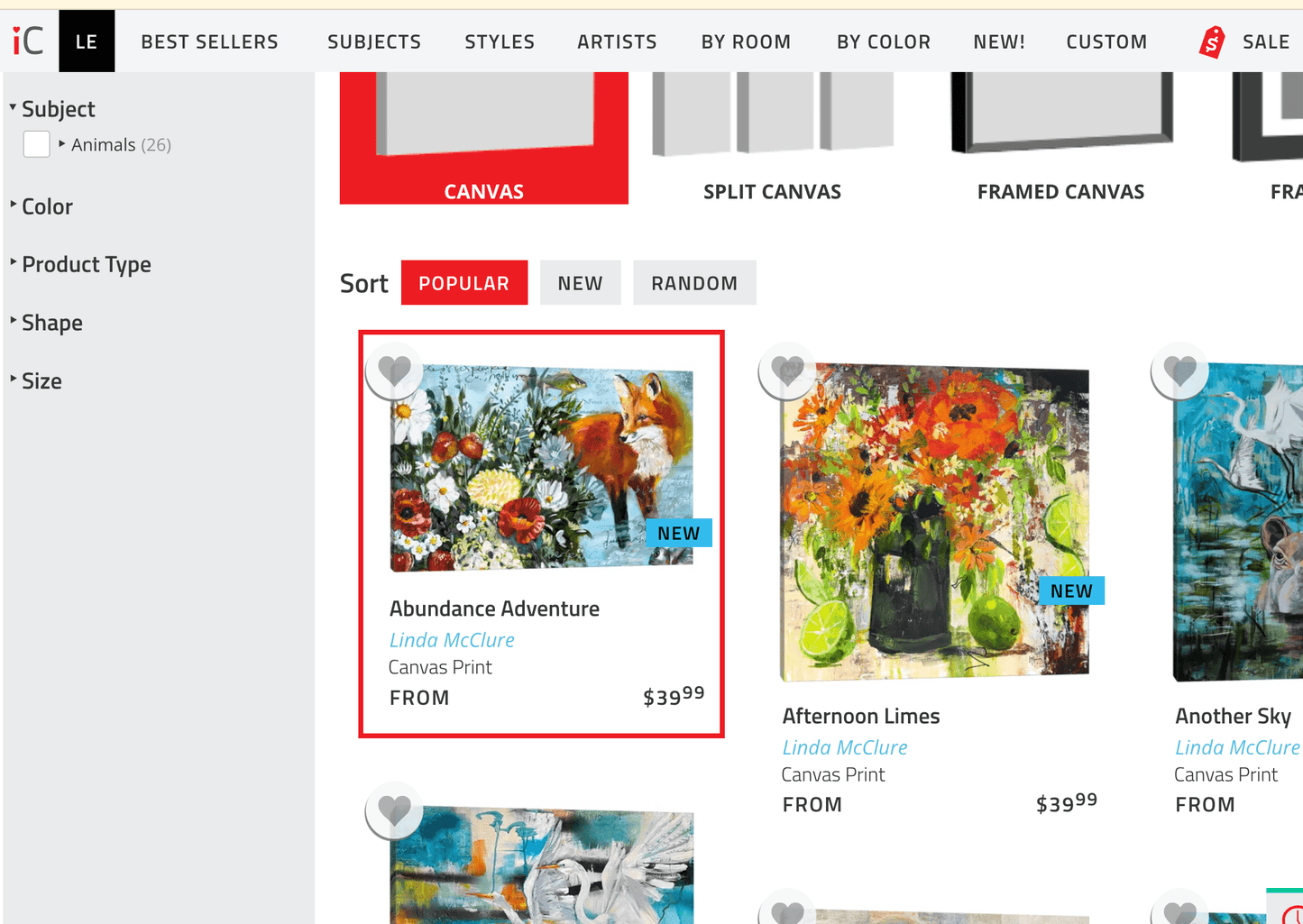Check the Animals subject checkbox
The image size is (1303, 924).
37,144
